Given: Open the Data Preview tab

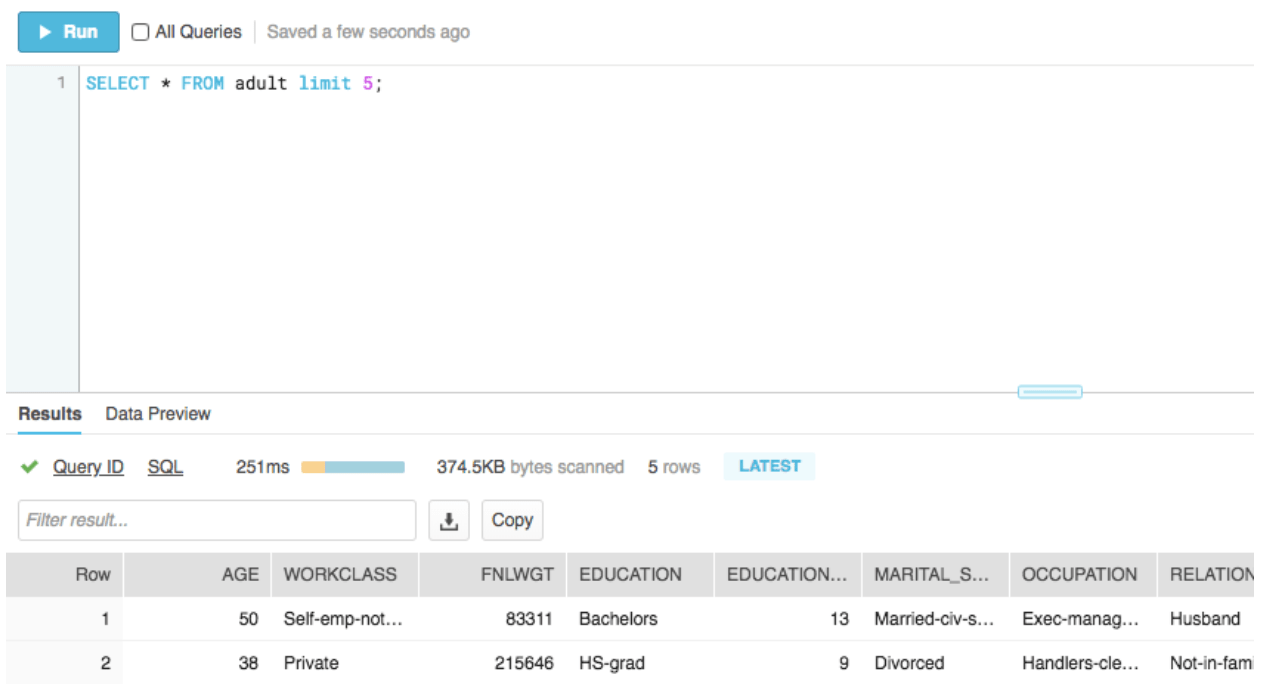Looking at the screenshot, I should point(158,413).
